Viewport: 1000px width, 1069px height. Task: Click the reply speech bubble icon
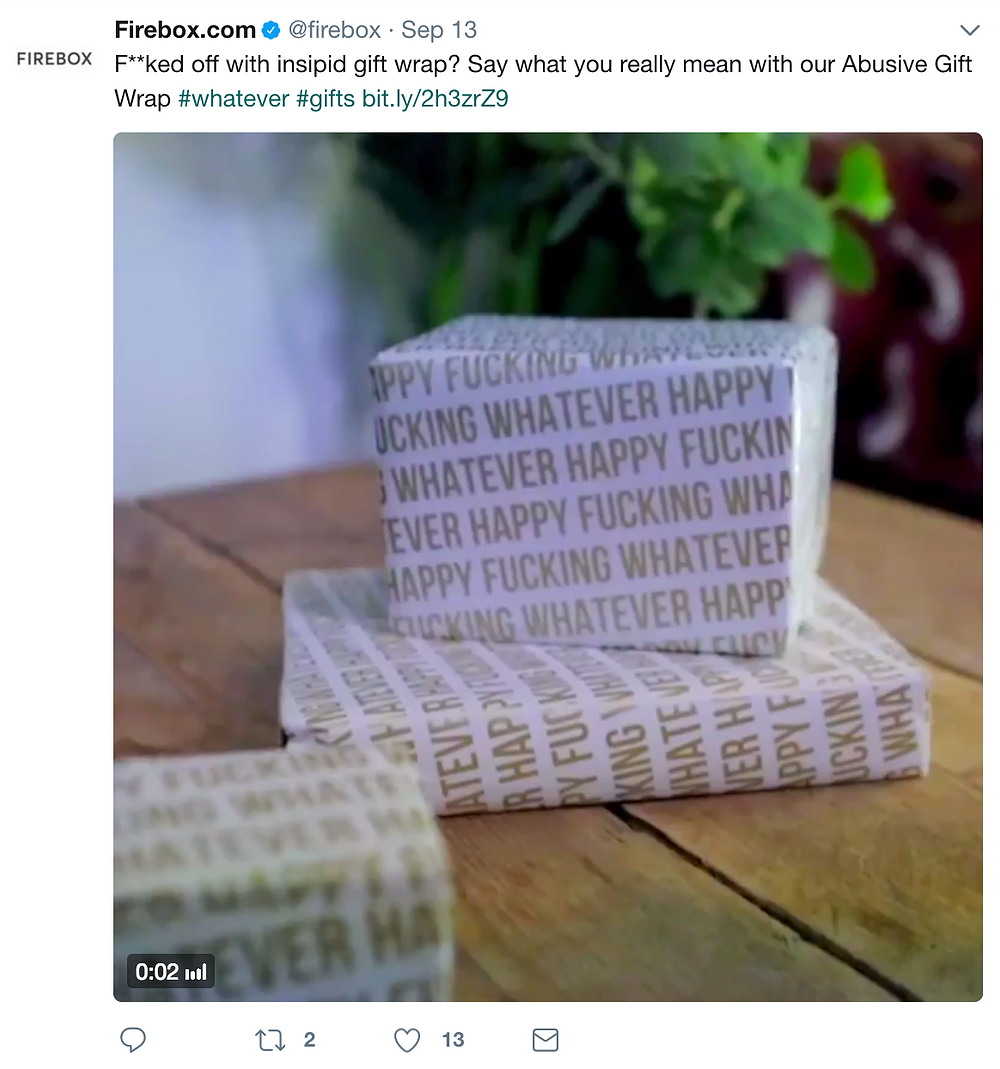tap(133, 1040)
